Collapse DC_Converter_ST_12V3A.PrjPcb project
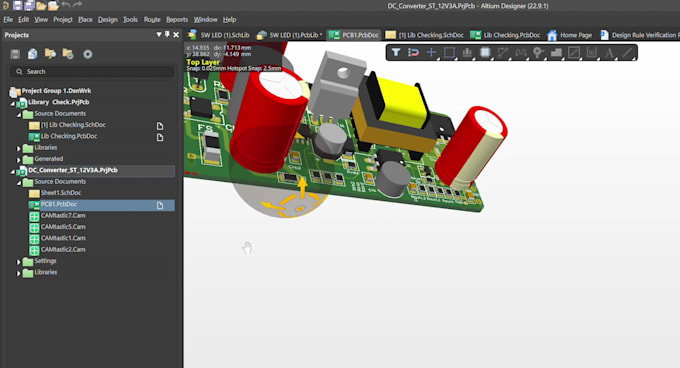 pyautogui.click(x=13, y=171)
